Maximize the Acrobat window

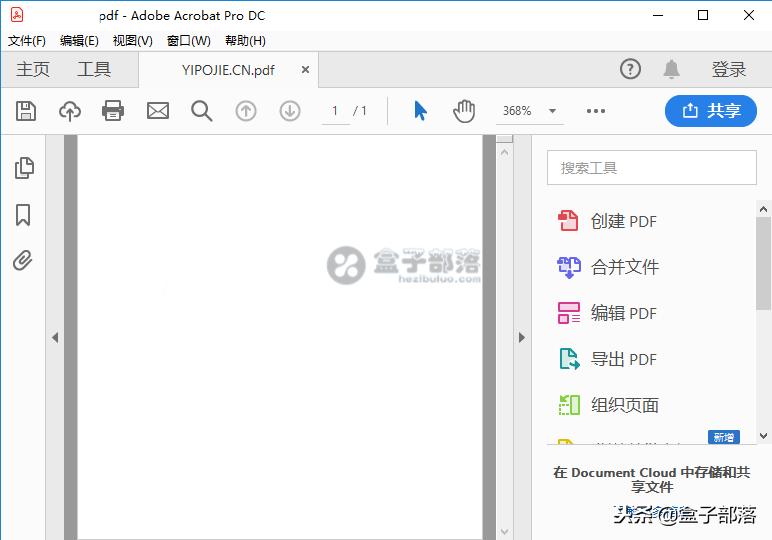703,15
